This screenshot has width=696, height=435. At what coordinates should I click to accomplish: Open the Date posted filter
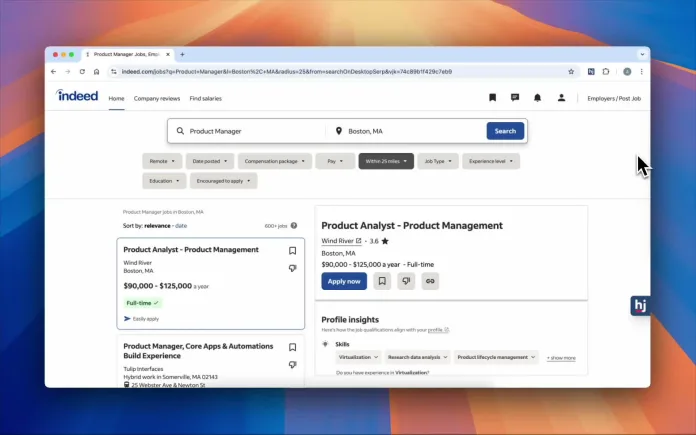(210, 160)
